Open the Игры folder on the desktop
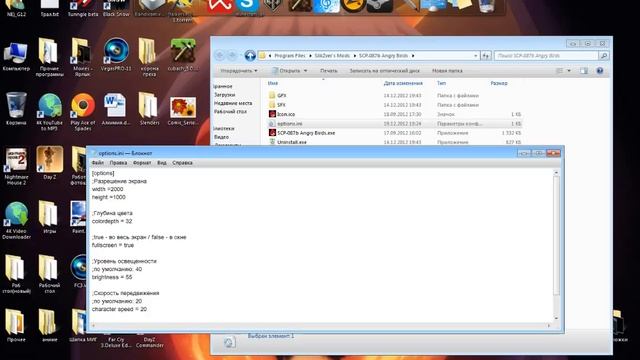The height and width of the screenshot is (360, 640). pyautogui.click(x=49, y=213)
